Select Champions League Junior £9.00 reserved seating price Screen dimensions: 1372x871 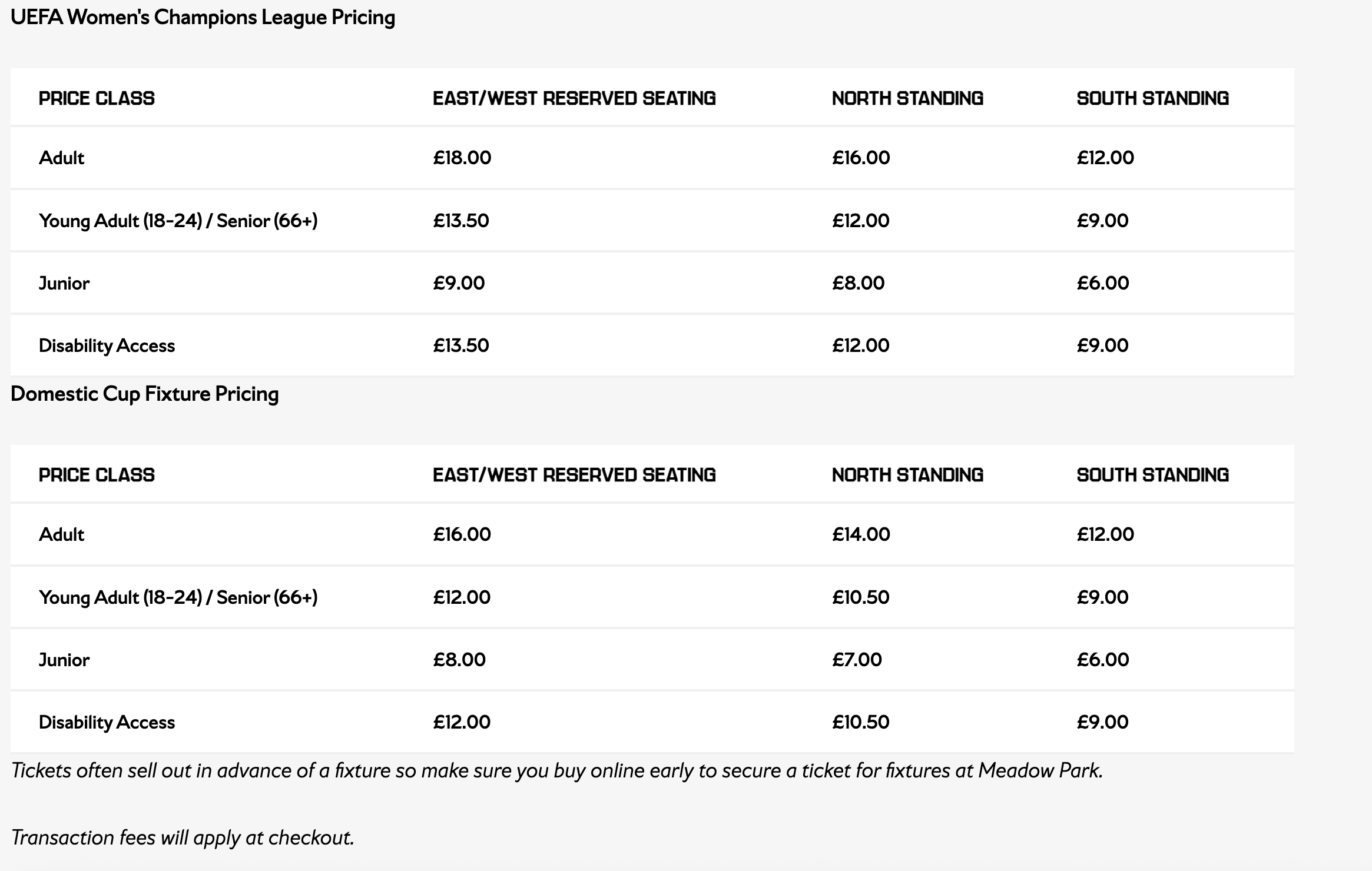[x=459, y=283]
